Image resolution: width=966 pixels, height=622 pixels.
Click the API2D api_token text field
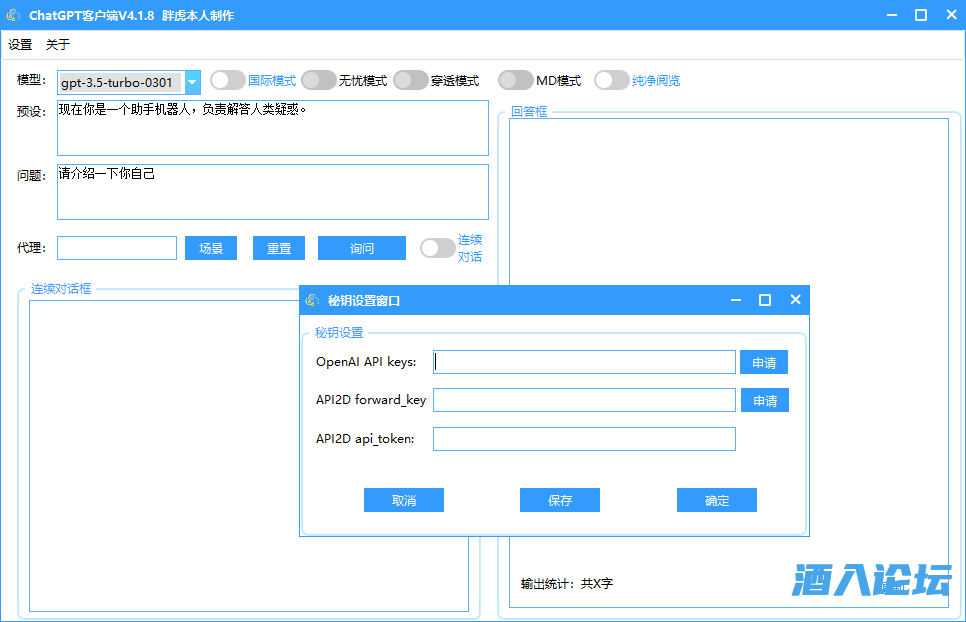(584, 439)
